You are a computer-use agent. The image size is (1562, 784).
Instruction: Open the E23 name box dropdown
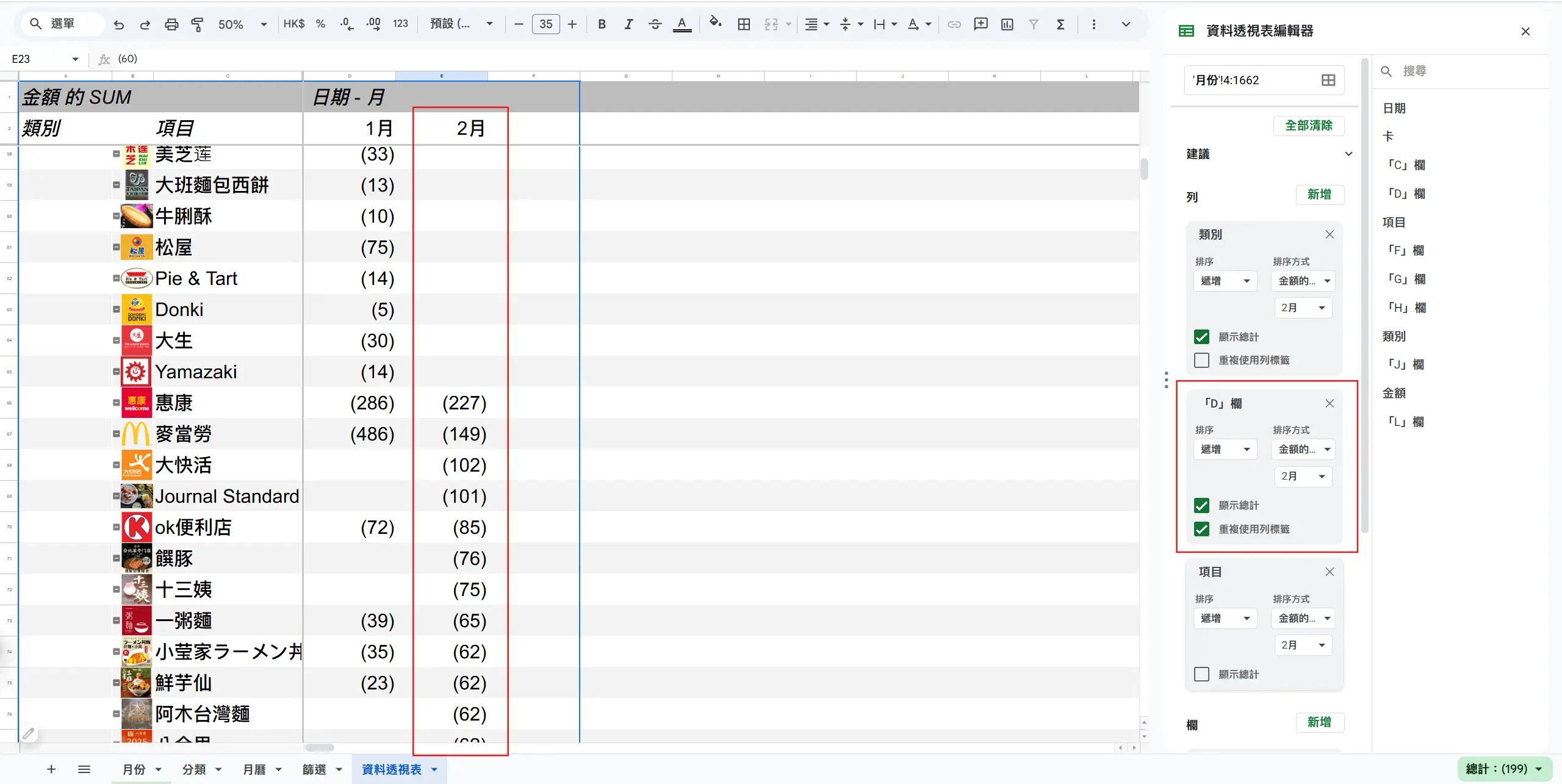point(76,59)
